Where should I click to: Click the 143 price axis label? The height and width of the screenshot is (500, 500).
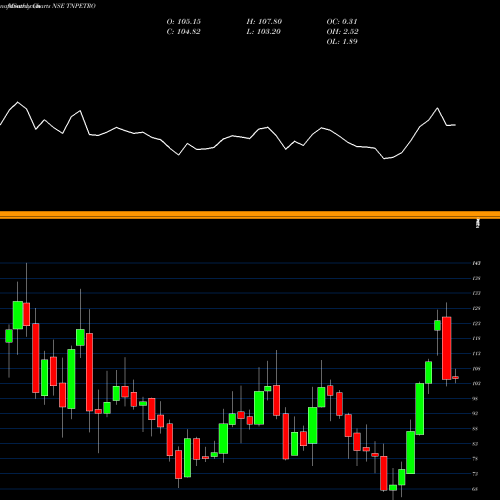coord(476,263)
